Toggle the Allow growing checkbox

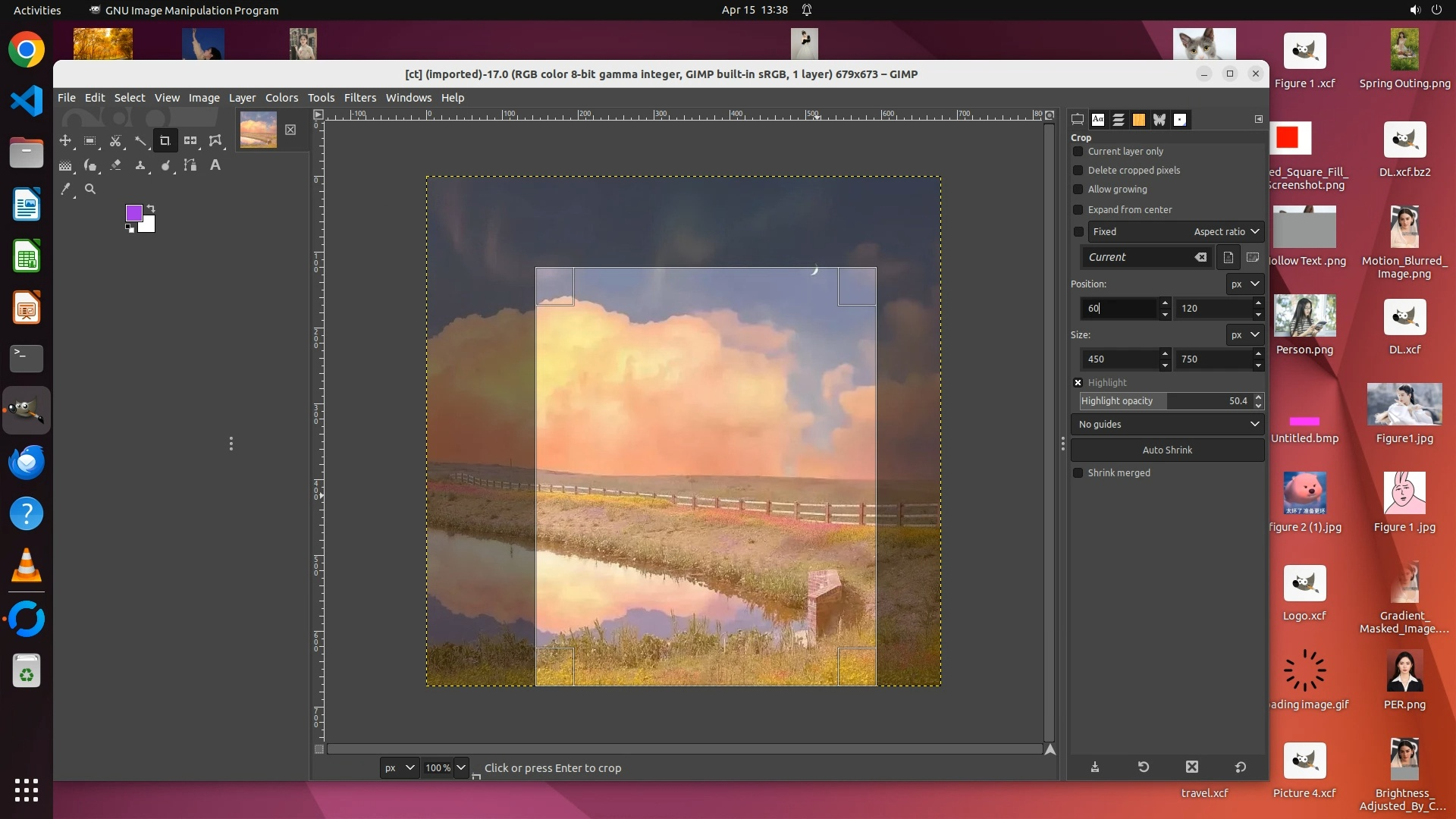tap(1078, 190)
